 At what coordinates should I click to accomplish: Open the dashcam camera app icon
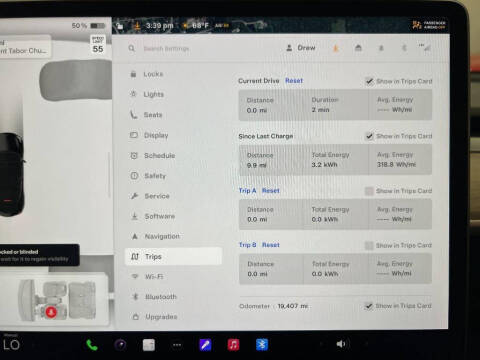click(120, 345)
